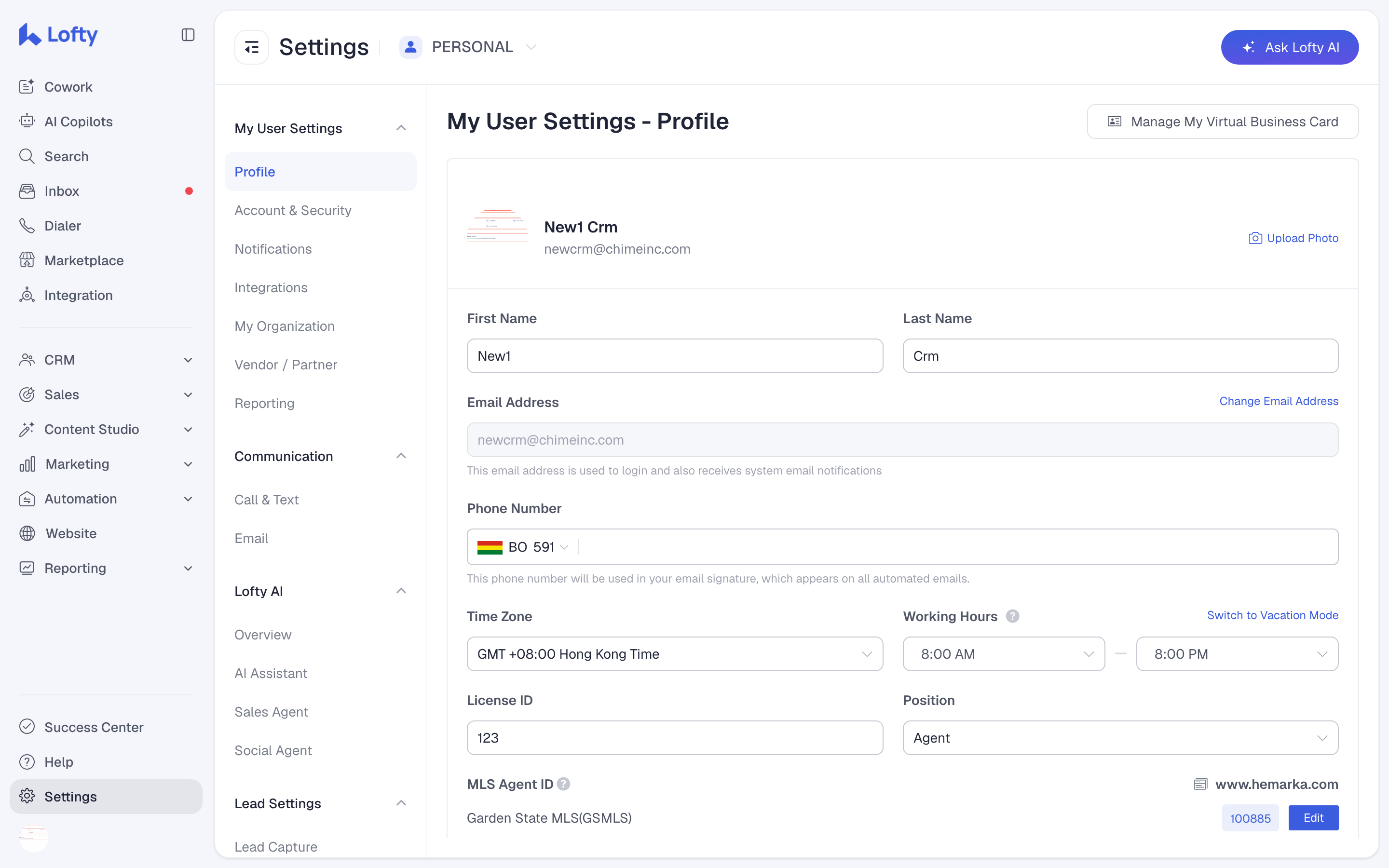Image resolution: width=1389 pixels, height=868 pixels.
Task: Select the Profile settings item
Action: [x=320, y=172]
